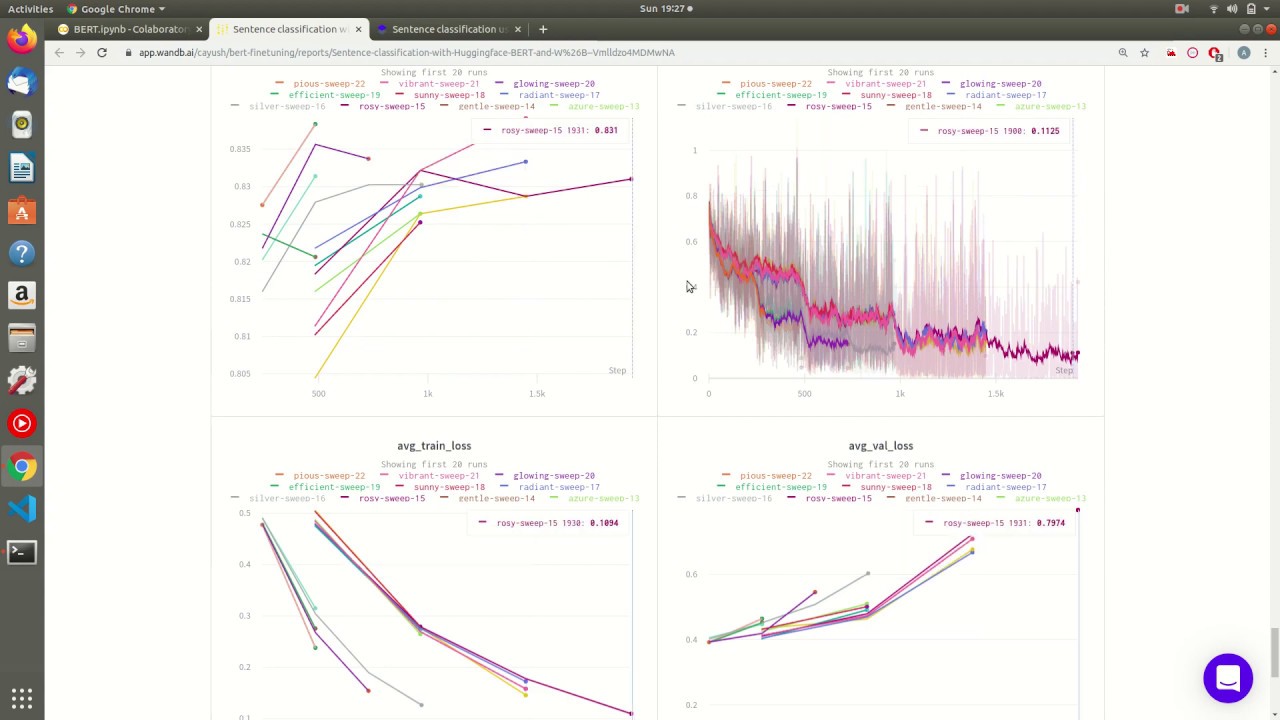Launch Thunderbird mail from the dock

(22, 82)
